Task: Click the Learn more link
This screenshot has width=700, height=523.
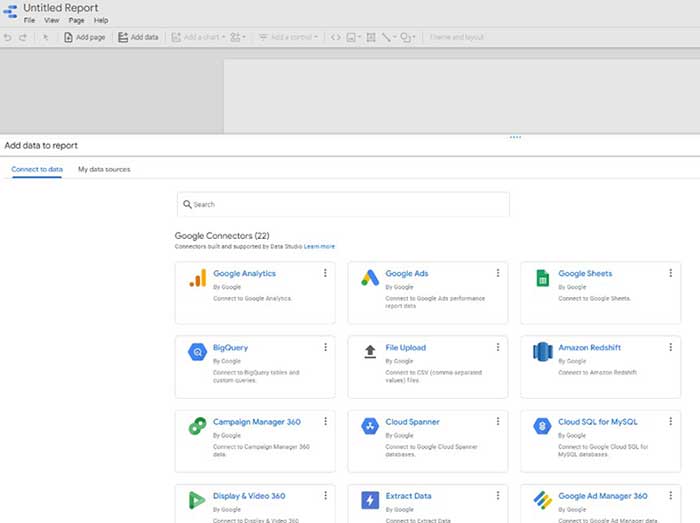Action: pyautogui.click(x=320, y=246)
